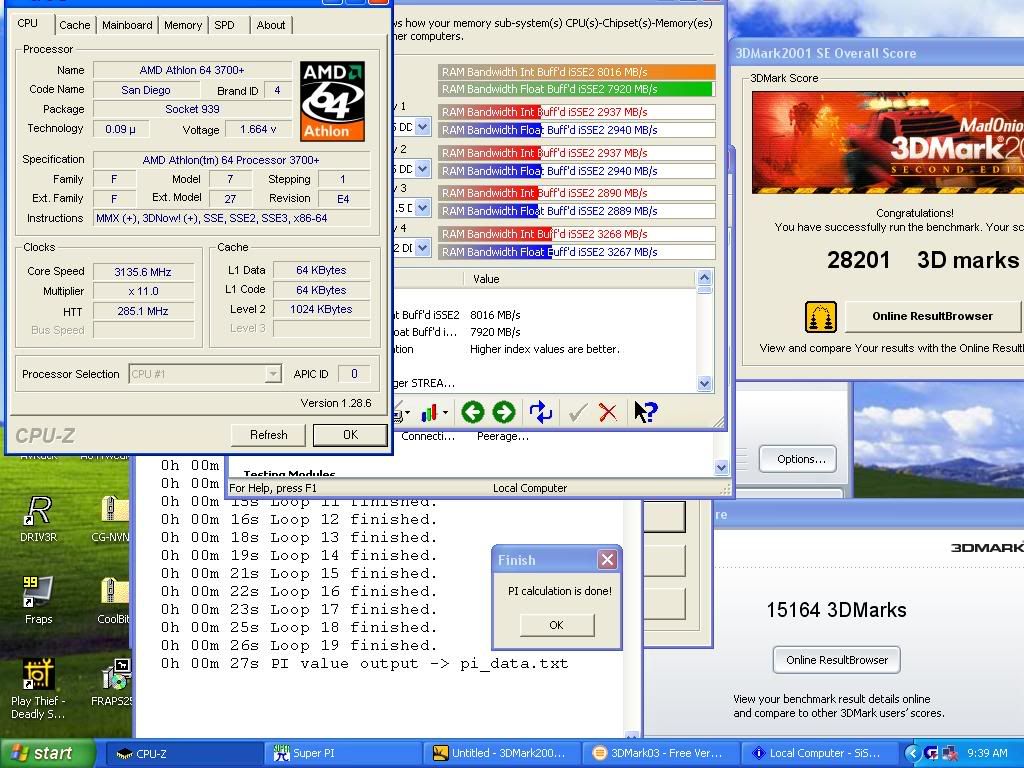Click the 3DMark2001 trees icon beside Online ResultBrowser
The height and width of the screenshot is (768, 1024).
[x=820, y=317]
